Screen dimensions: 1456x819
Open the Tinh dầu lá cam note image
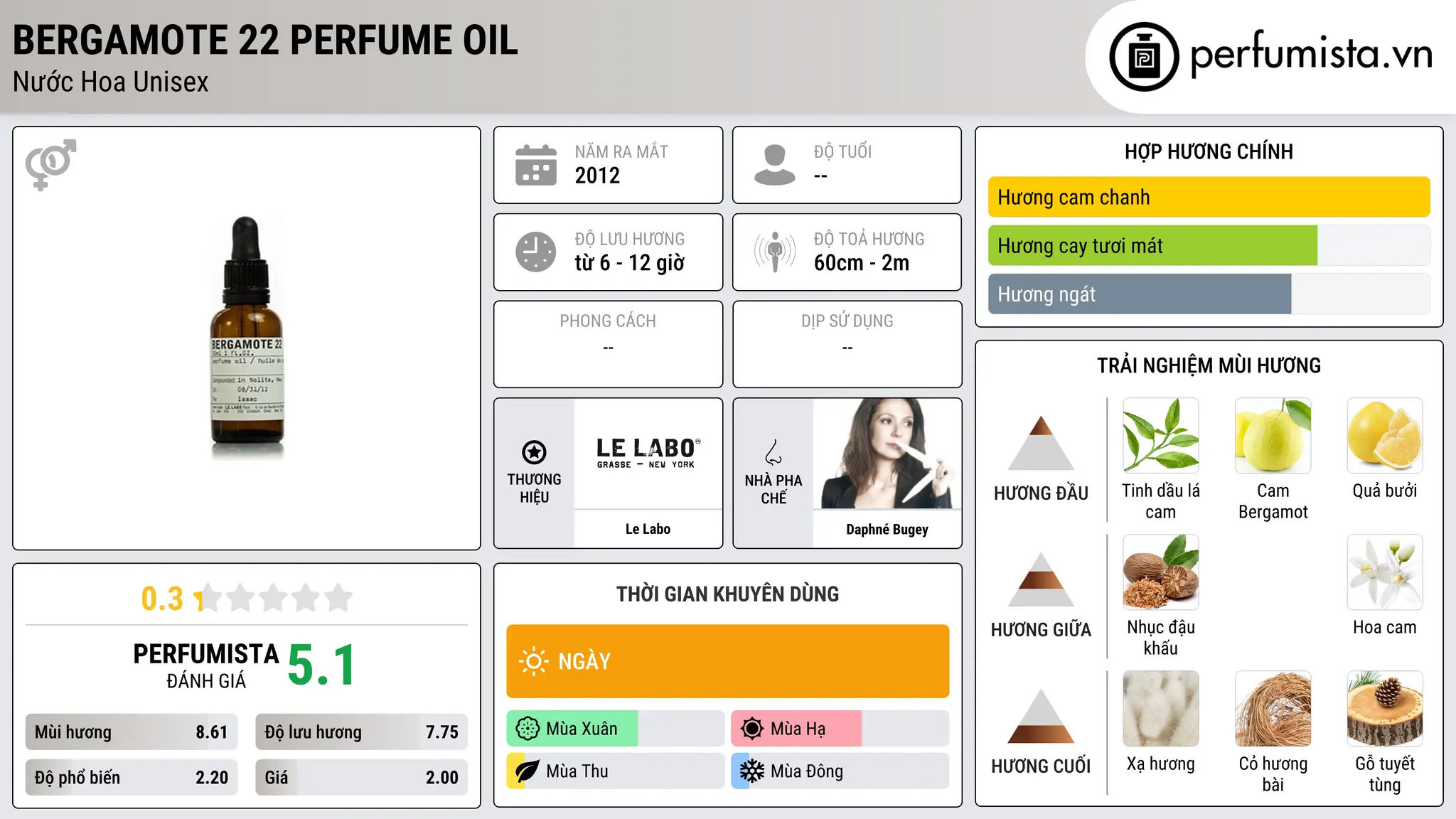[x=1161, y=435]
